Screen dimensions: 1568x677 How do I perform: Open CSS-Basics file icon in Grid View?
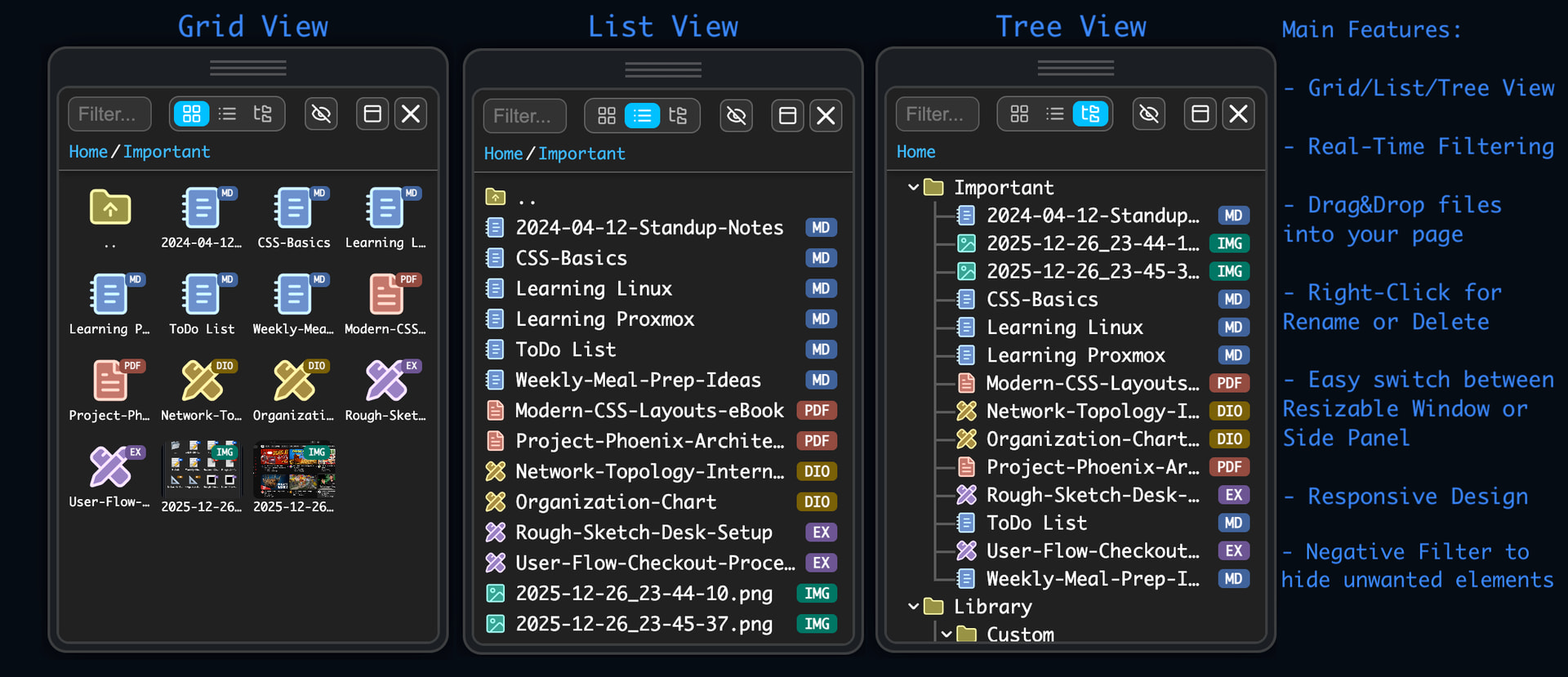tap(293, 208)
